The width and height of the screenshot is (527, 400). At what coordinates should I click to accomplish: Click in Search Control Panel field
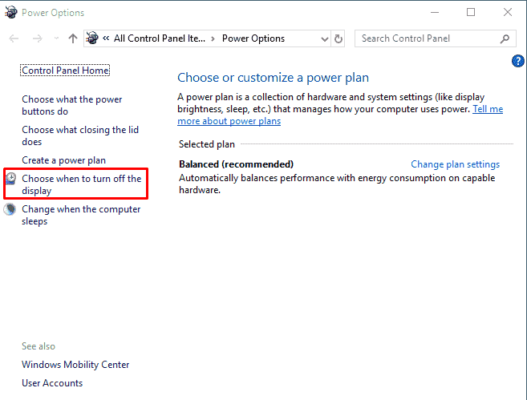pyautogui.click(x=428, y=39)
